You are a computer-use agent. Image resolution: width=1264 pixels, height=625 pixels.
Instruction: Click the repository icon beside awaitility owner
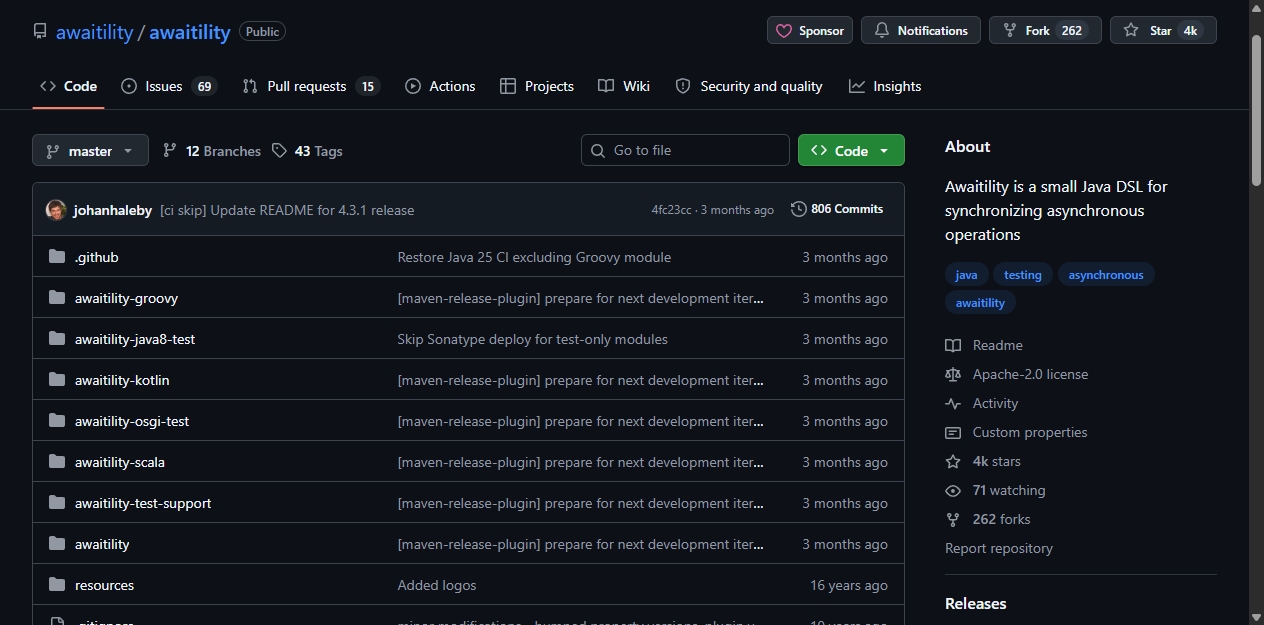(40, 31)
